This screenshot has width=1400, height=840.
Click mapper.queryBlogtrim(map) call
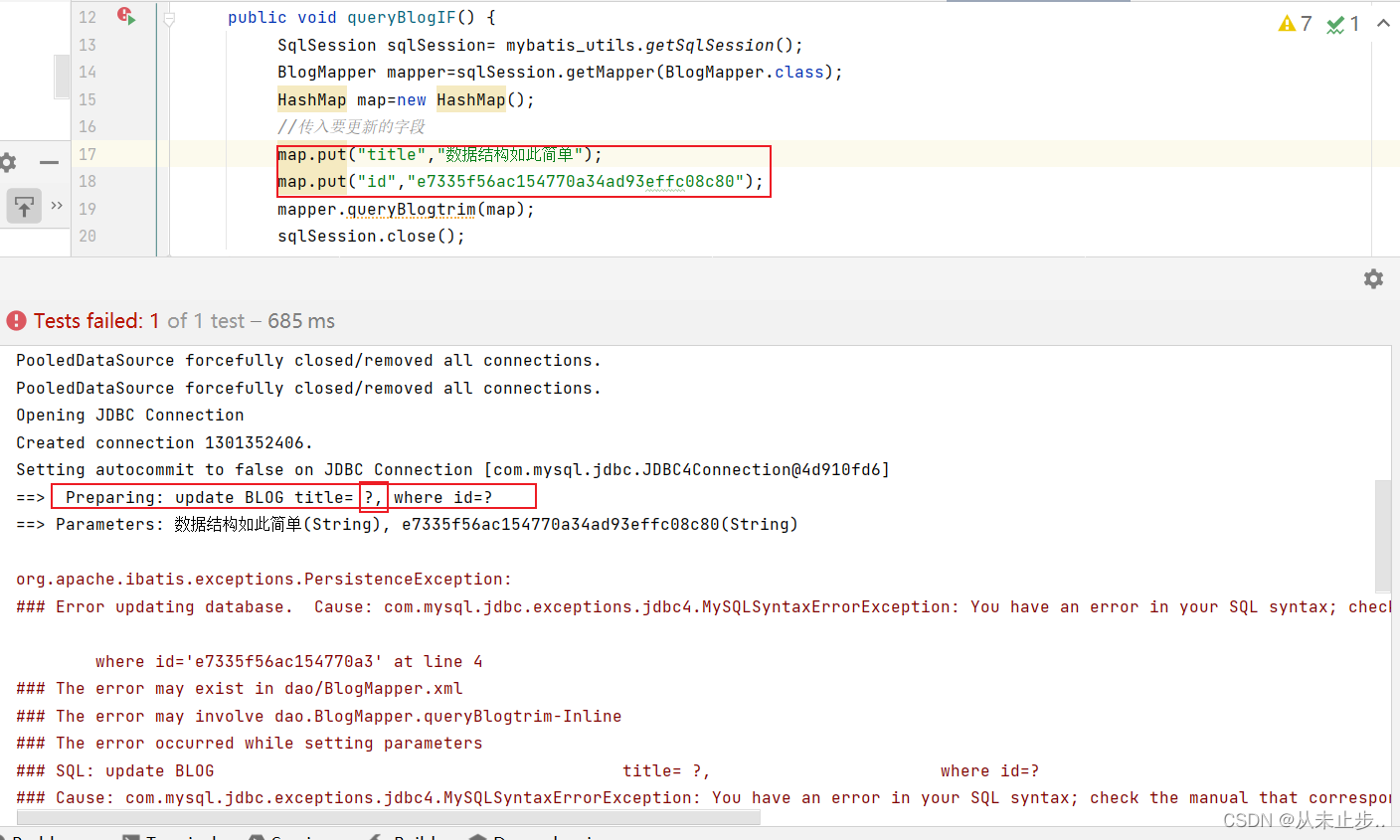(406, 209)
